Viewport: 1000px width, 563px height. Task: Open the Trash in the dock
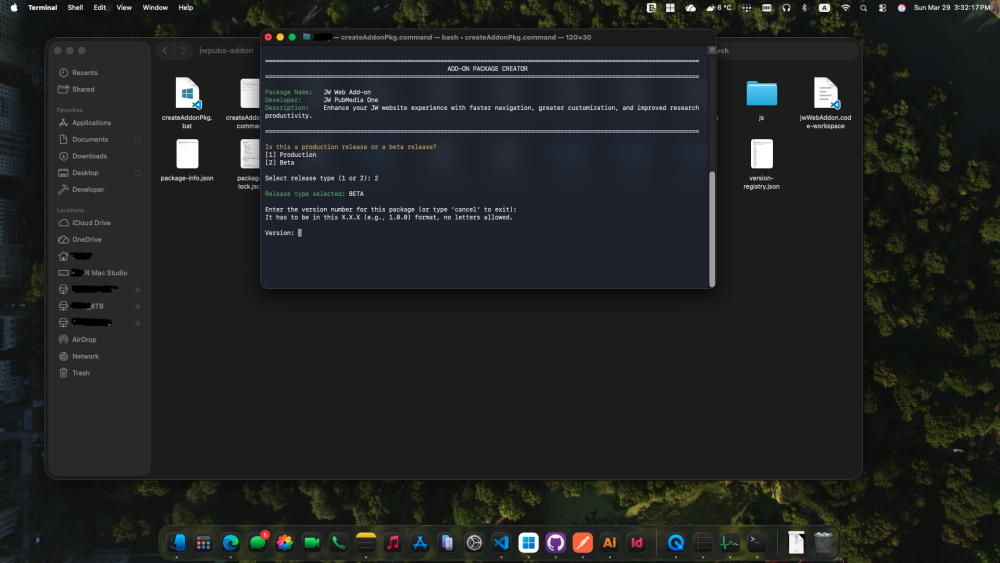click(823, 542)
